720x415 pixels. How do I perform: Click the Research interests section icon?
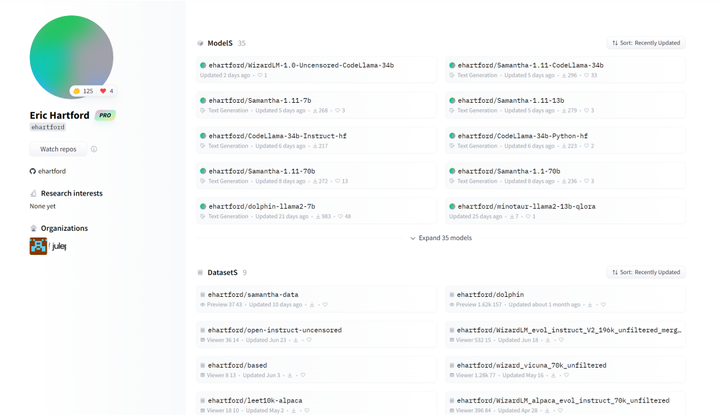tap(33, 193)
